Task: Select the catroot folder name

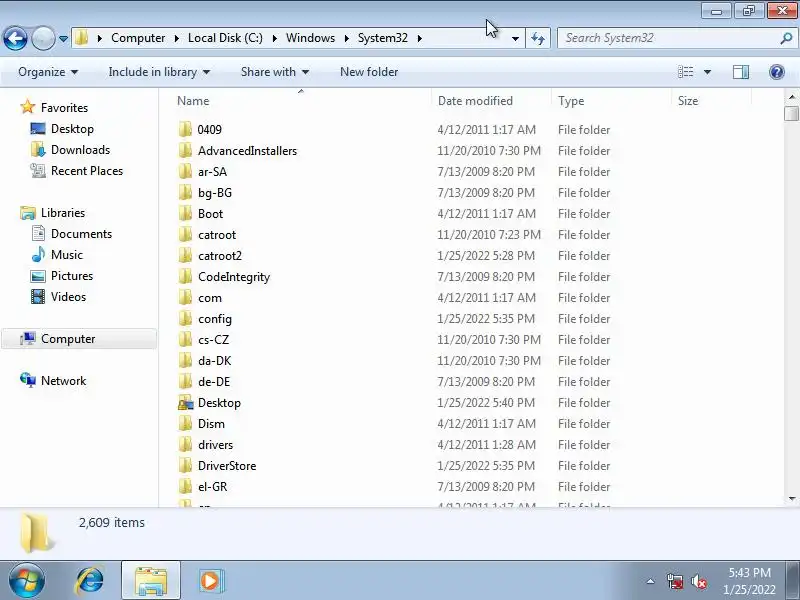Action: [217, 235]
